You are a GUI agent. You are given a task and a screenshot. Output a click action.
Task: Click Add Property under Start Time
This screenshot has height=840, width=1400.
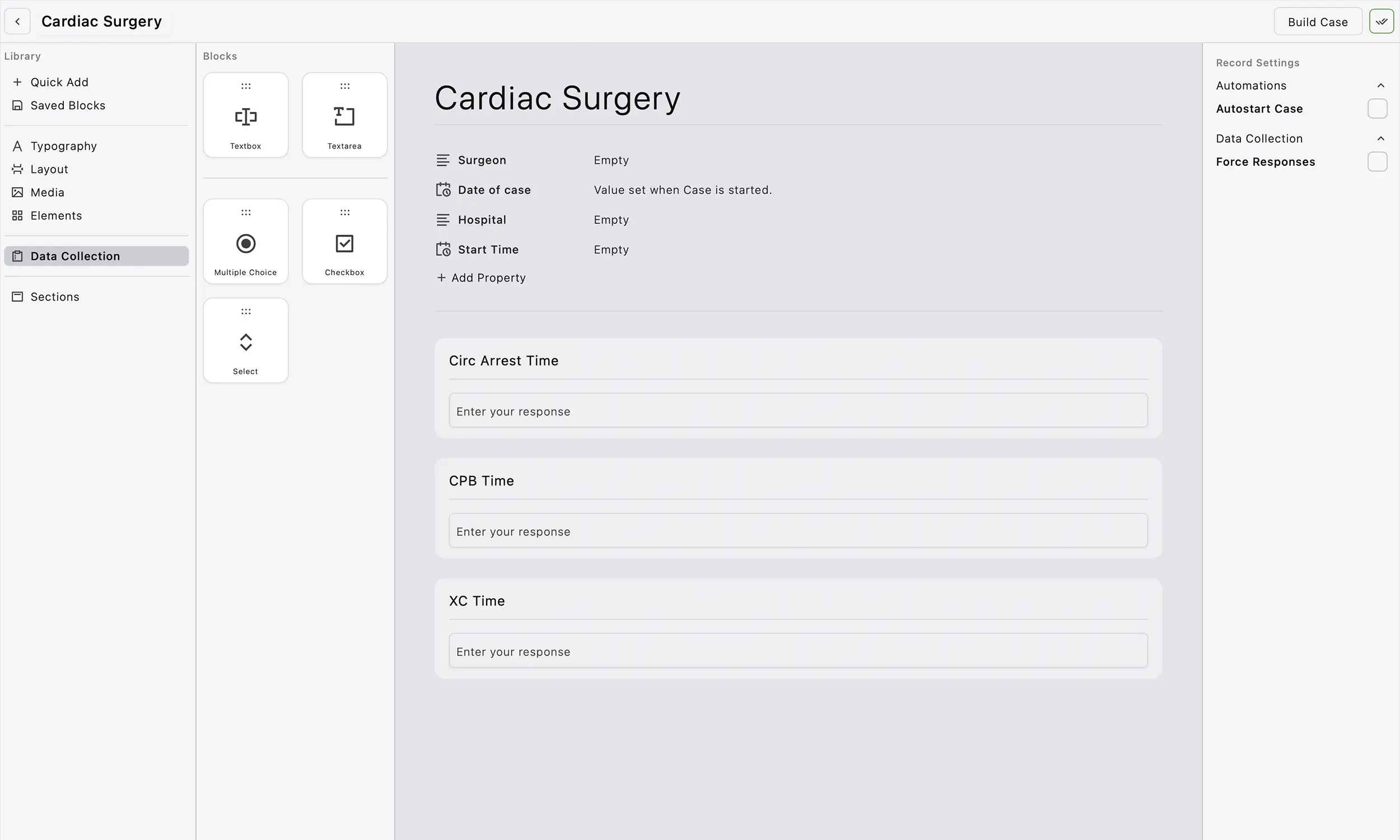pyautogui.click(x=481, y=277)
